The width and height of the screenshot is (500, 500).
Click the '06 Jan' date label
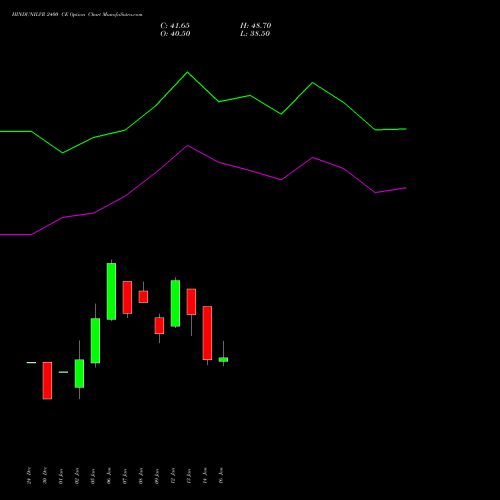(x=109, y=476)
